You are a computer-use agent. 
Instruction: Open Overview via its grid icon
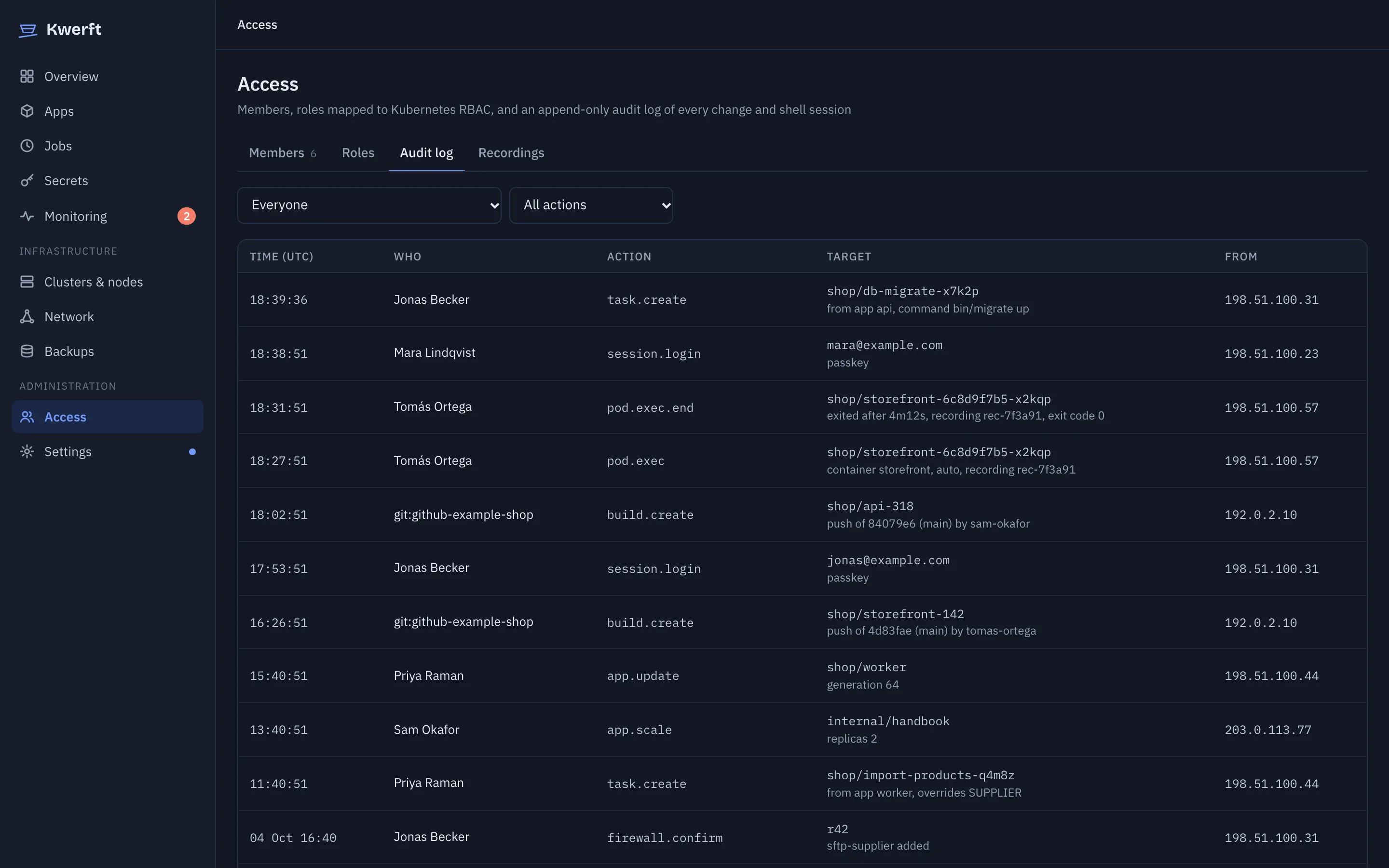click(x=27, y=76)
